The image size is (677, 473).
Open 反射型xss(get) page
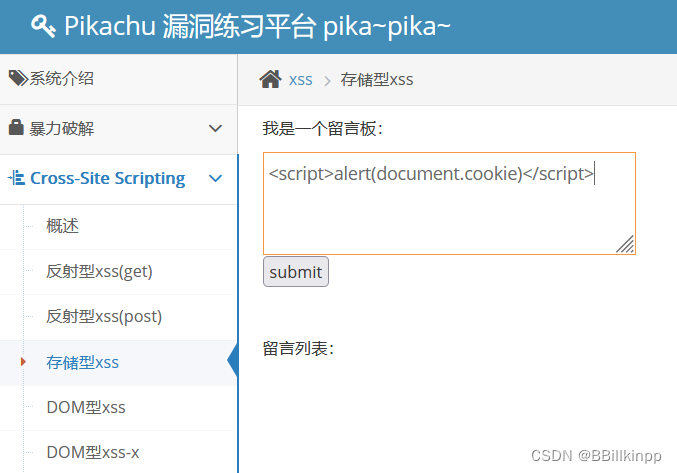(x=99, y=271)
